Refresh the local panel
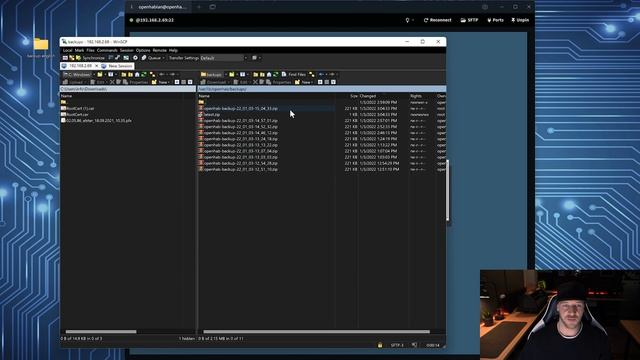The image size is (640, 360). pos(144,74)
